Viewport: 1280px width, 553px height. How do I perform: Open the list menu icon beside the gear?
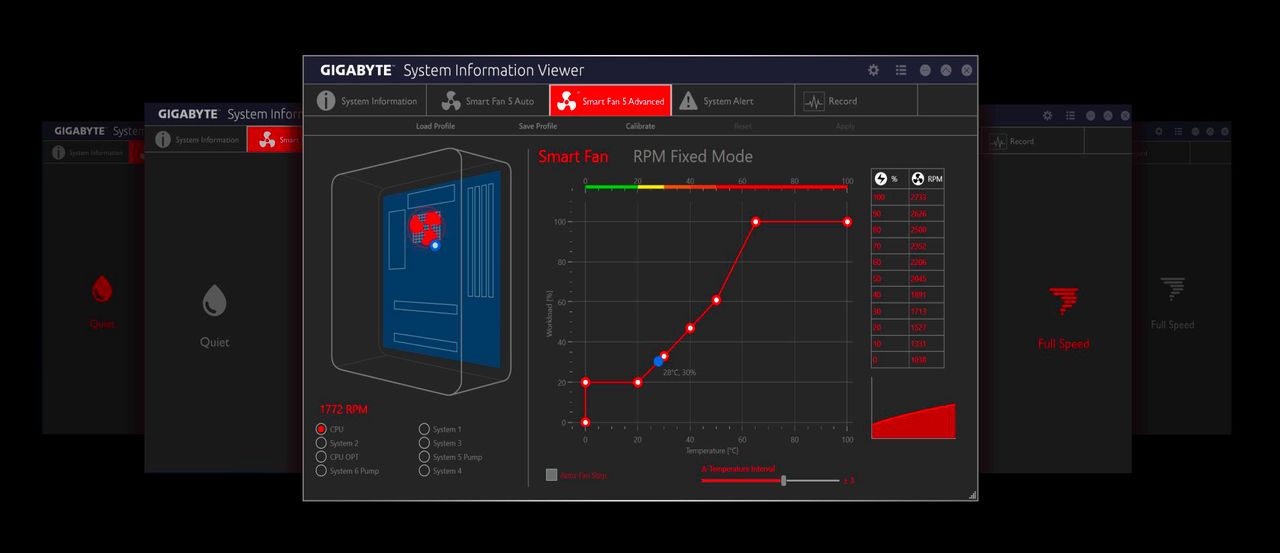tap(901, 70)
